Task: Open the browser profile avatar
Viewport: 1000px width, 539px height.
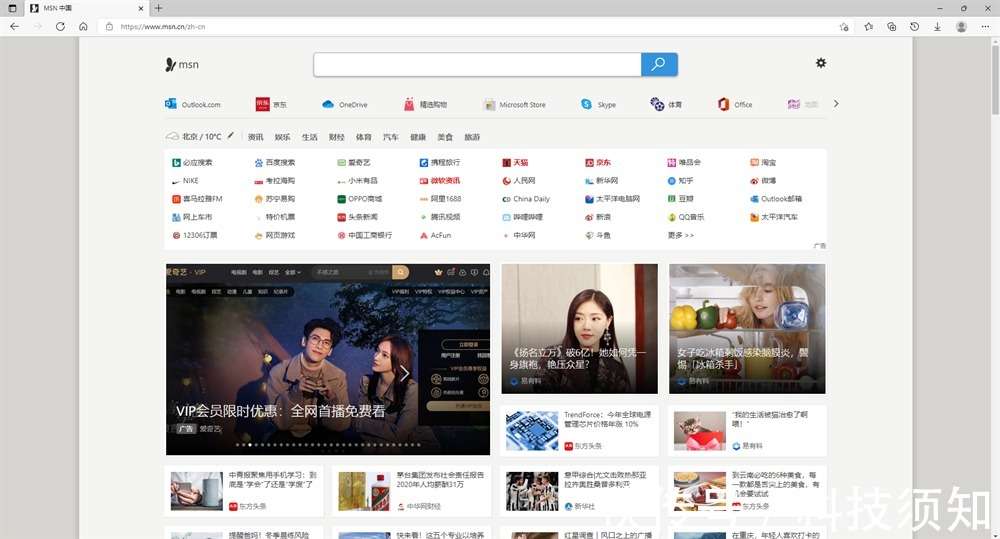Action: [x=961, y=26]
